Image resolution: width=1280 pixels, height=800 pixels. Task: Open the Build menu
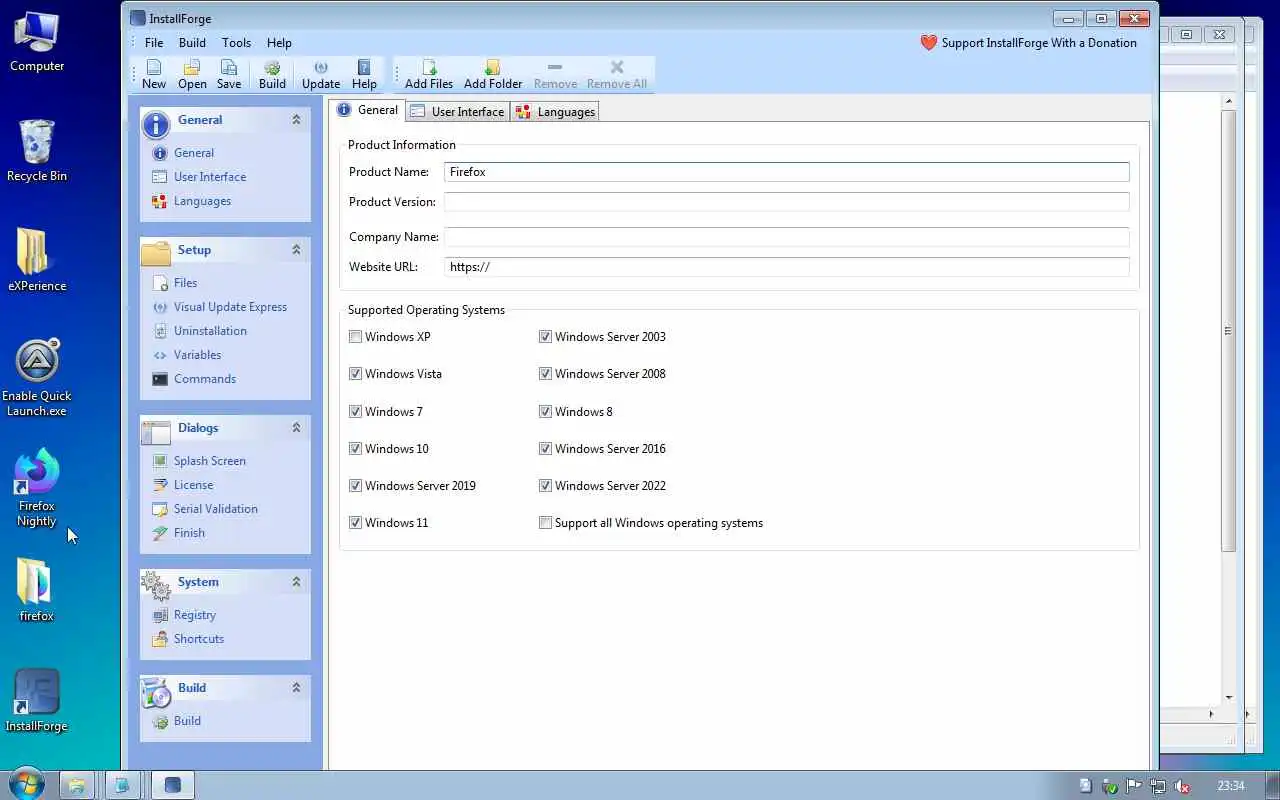pyautogui.click(x=192, y=43)
